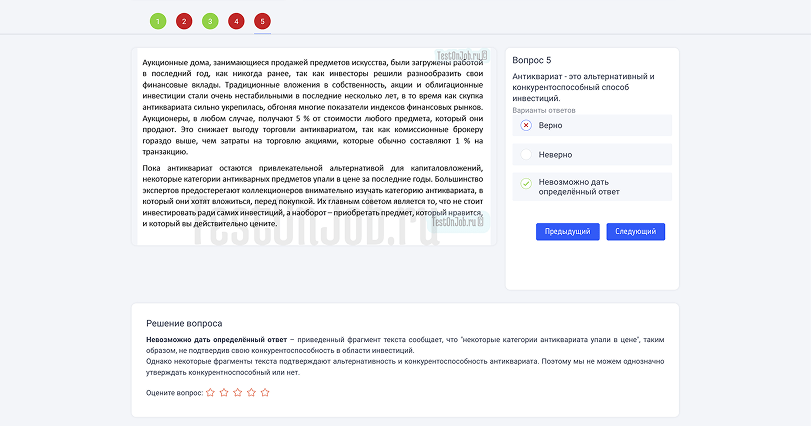The image size is (811, 426).
Task: Click the red cross icon beside "Верно"
Action: [526, 125]
